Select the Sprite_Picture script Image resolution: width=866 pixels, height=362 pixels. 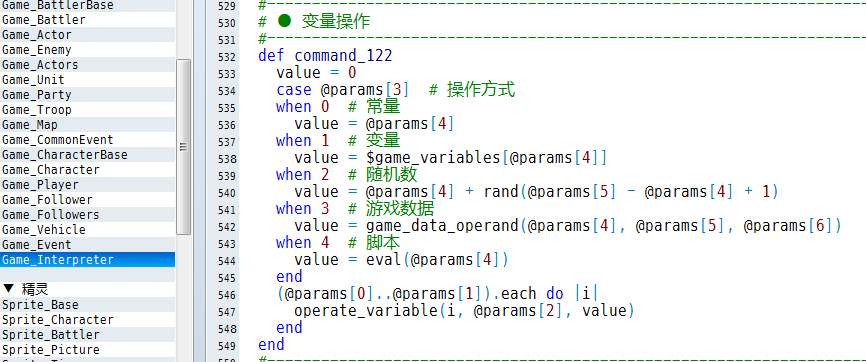[x=87, y=349]
